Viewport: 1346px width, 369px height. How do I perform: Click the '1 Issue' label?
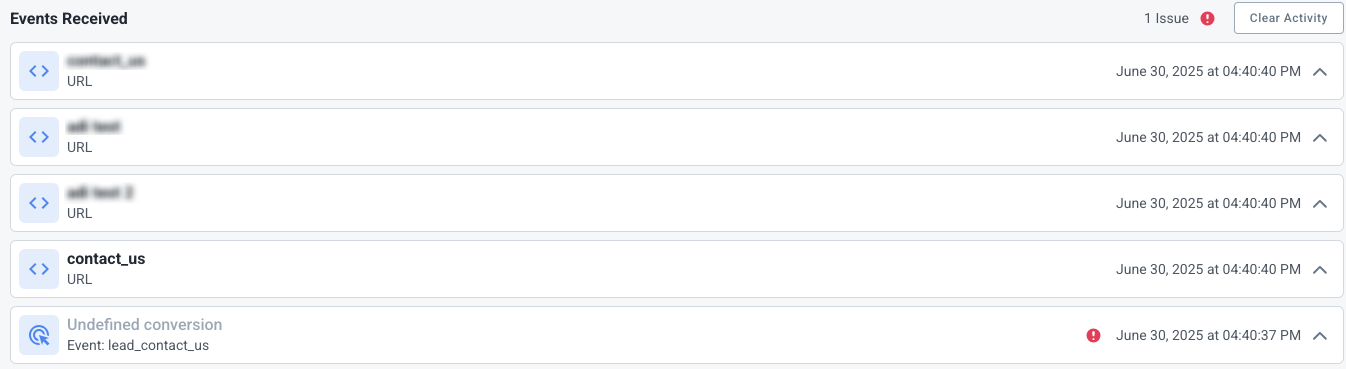tap(1165, 18)
